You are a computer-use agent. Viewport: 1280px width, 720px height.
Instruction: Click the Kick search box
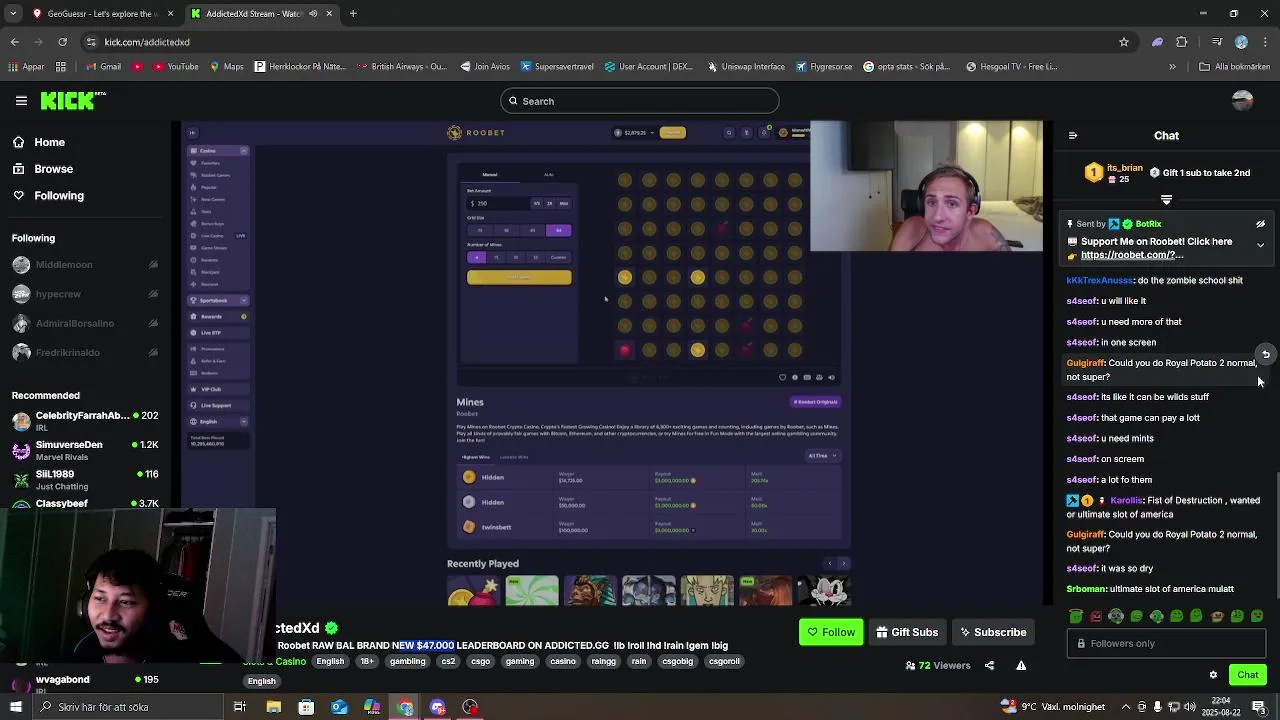point(640,101)
